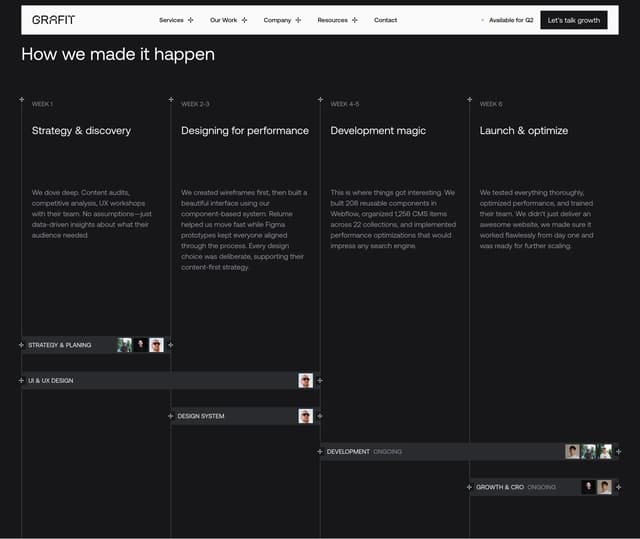
Task: Click the plus icon left of Development
Action: coord(320,451)
